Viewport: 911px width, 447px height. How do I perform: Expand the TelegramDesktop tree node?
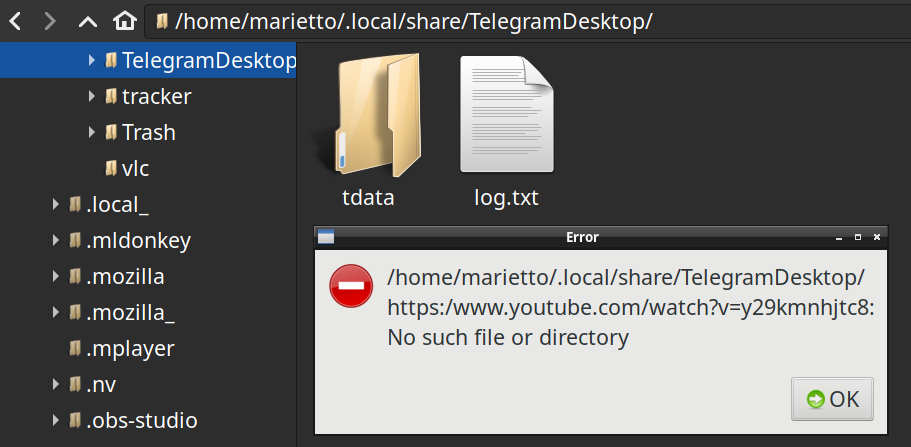[x=92, y=60]
